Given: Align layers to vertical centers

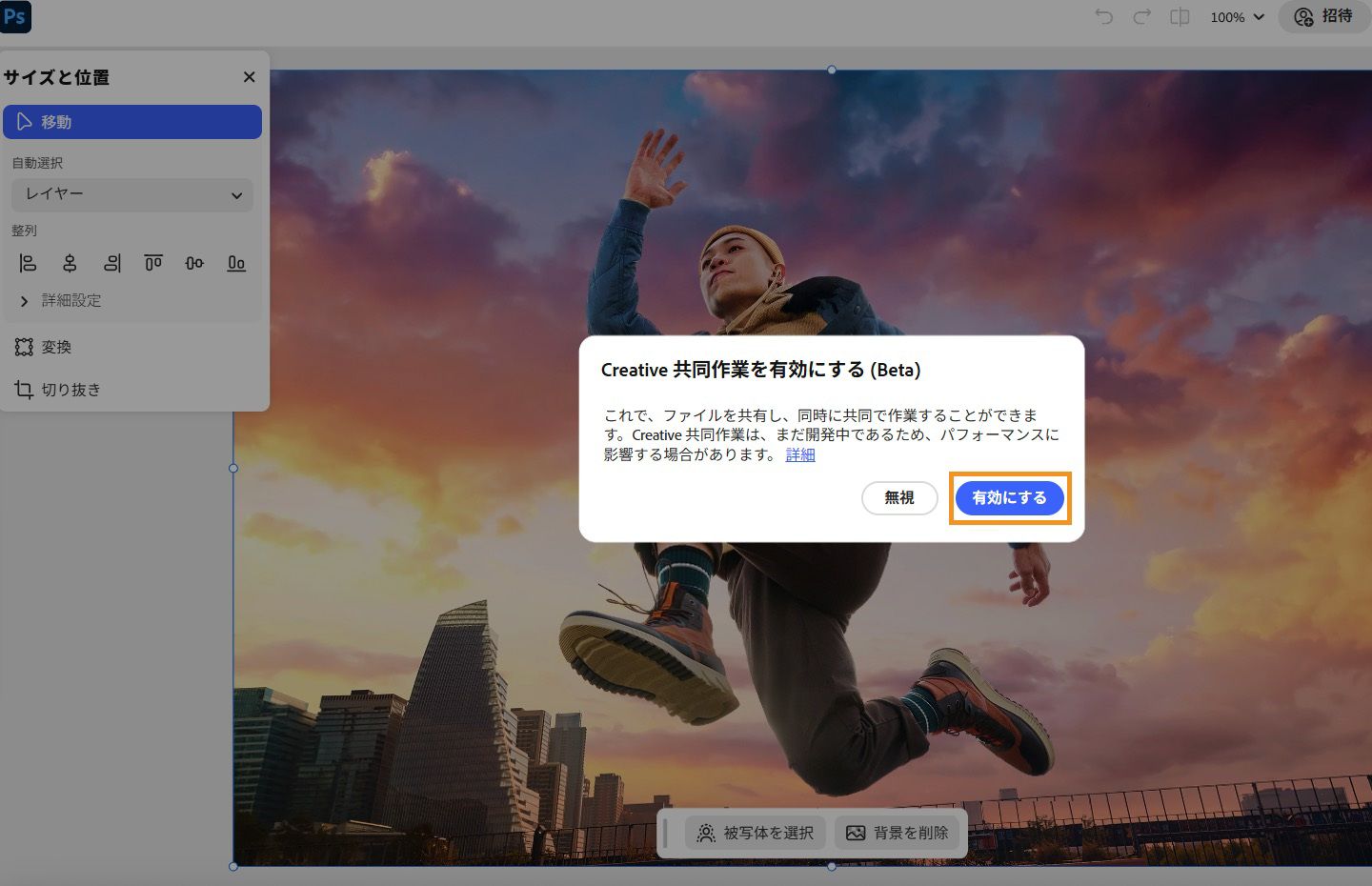Looking at the screenshot, I should click(x=194, y=263).
